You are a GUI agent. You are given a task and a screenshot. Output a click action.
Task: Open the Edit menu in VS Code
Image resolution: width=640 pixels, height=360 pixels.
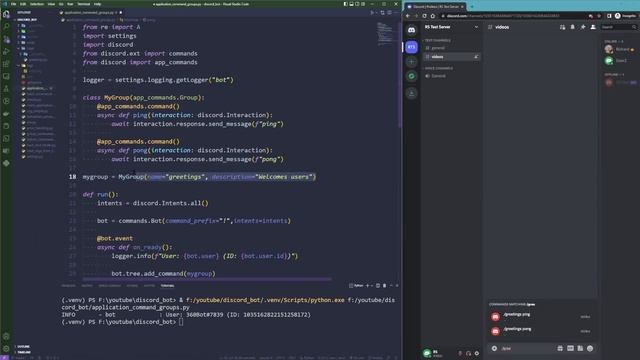tap(23, 4)
